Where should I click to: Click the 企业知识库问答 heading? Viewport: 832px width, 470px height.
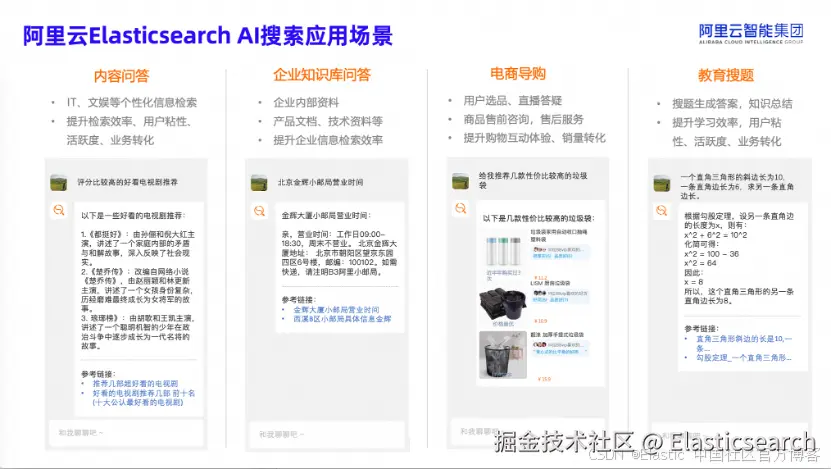tap(322, 75)
